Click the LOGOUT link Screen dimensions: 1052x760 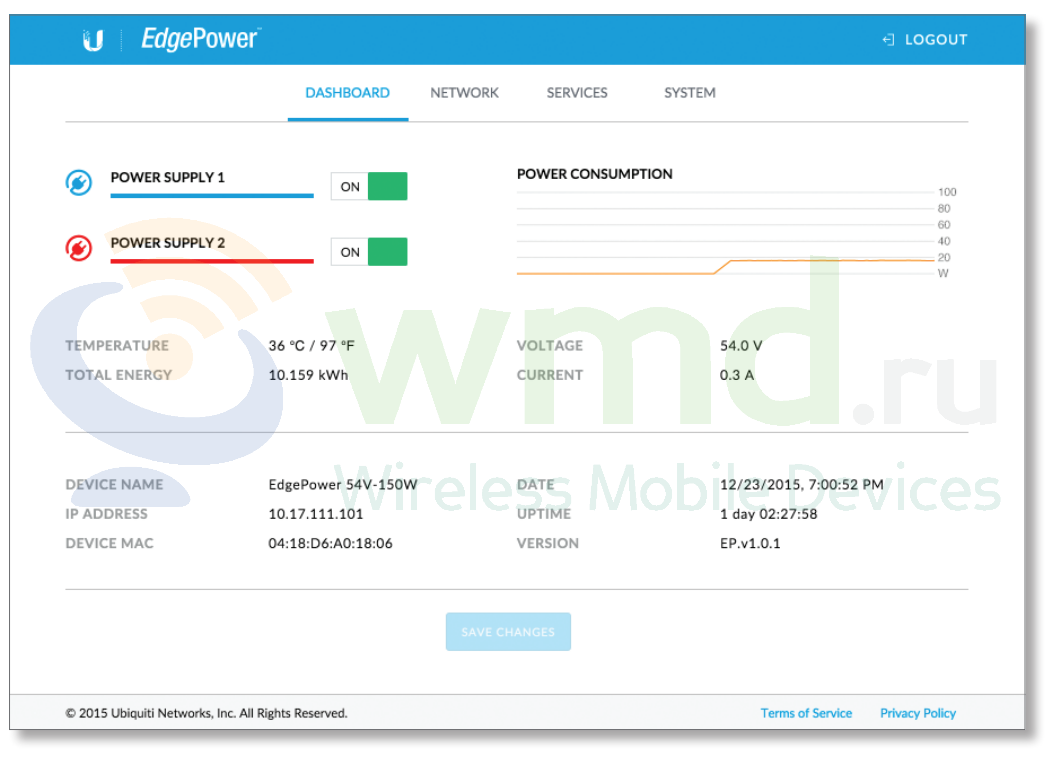[x=936, y=40]
